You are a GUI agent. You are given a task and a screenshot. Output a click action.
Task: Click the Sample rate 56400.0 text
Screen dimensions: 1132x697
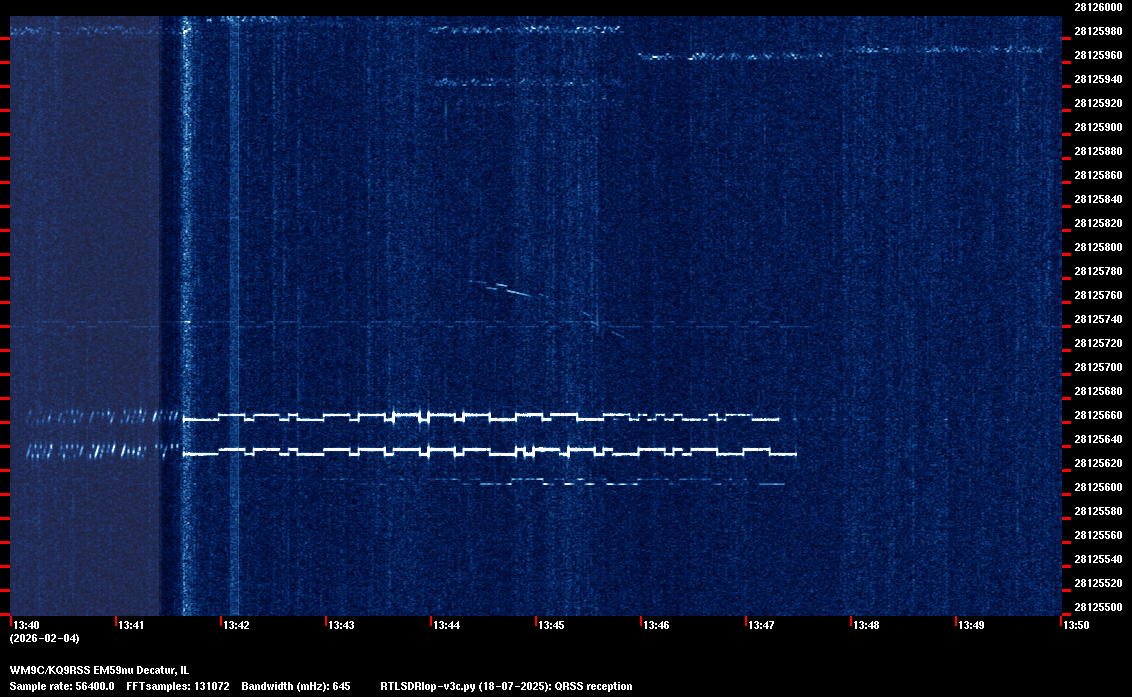pyautogui.click(x=62, y=686)
